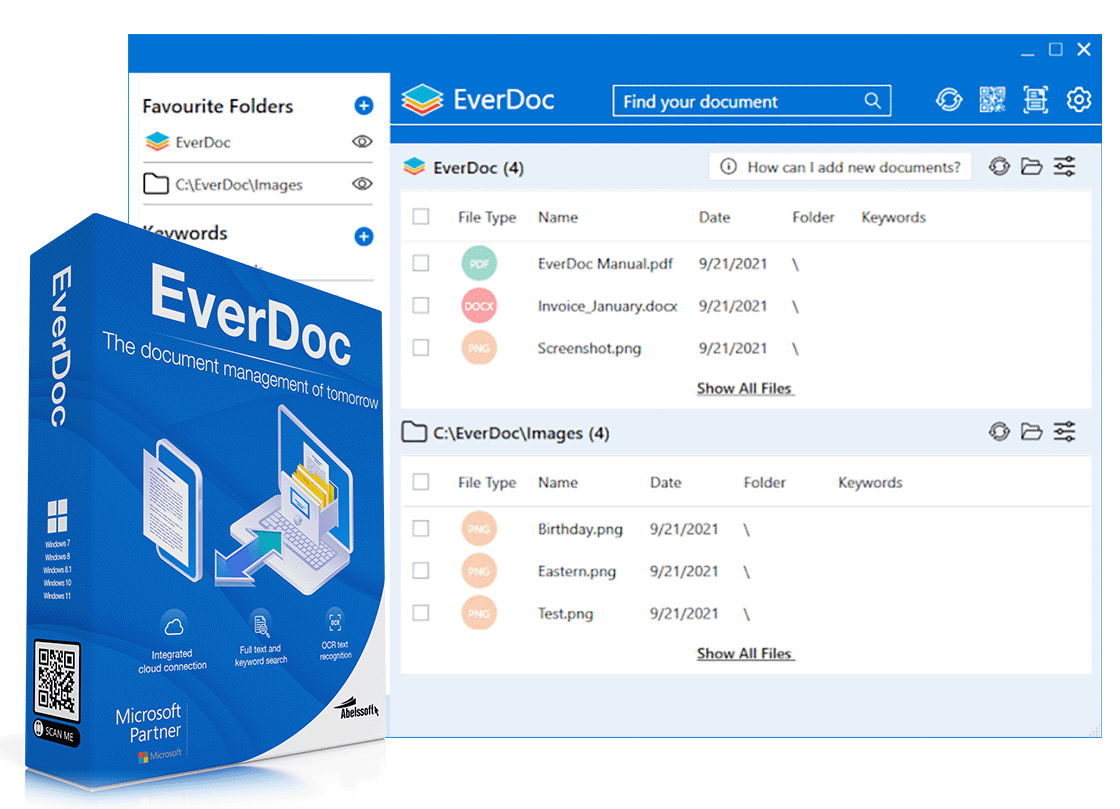Click the EverDoc (4) section title

tap(478, 168)
